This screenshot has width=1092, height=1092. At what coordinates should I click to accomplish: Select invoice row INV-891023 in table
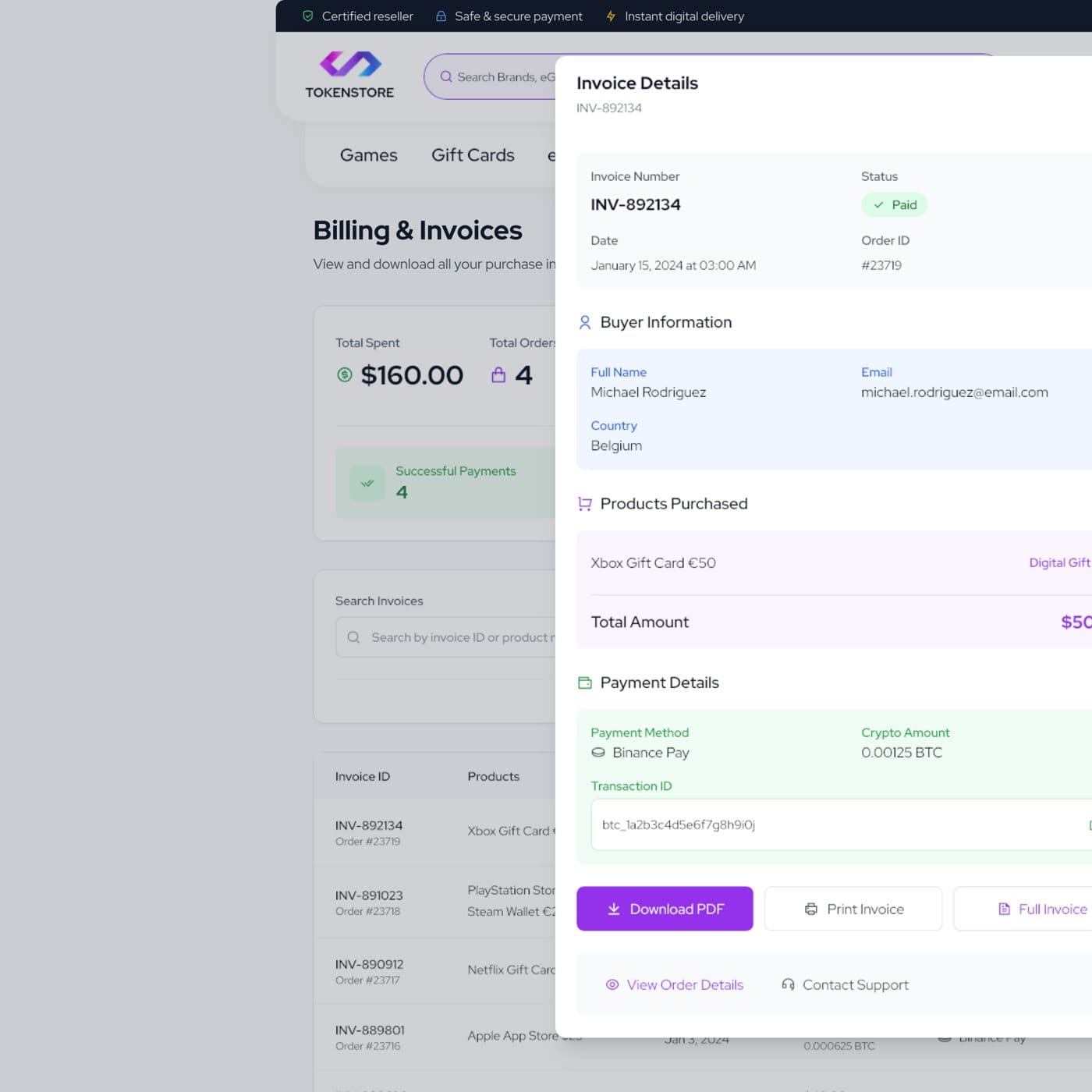[434, 902]
